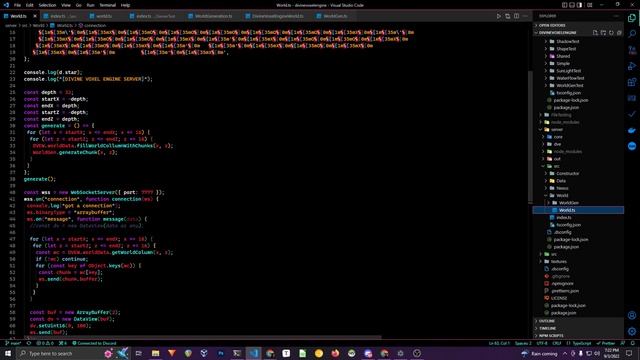Open Firefox from taskbar
640x360 pixels.
[x=335, y=353]
